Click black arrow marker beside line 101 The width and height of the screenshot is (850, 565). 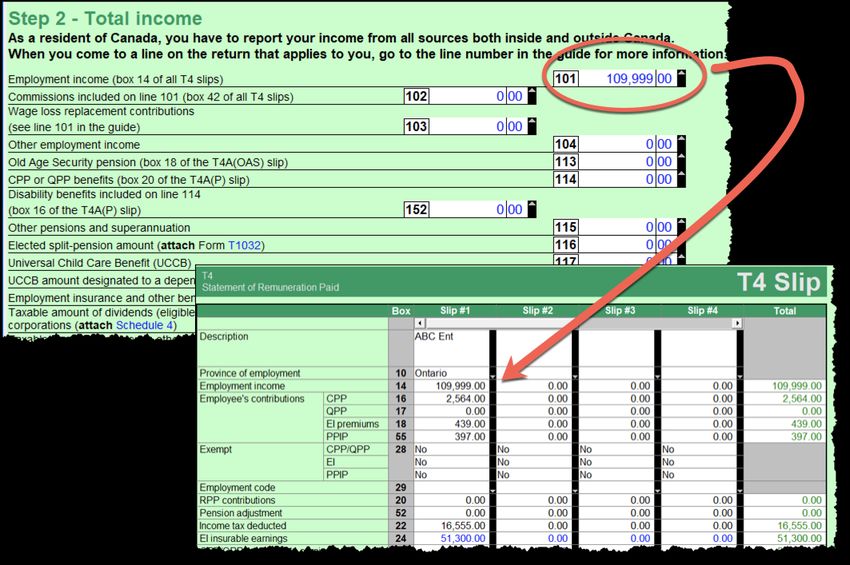click(681, 78)
